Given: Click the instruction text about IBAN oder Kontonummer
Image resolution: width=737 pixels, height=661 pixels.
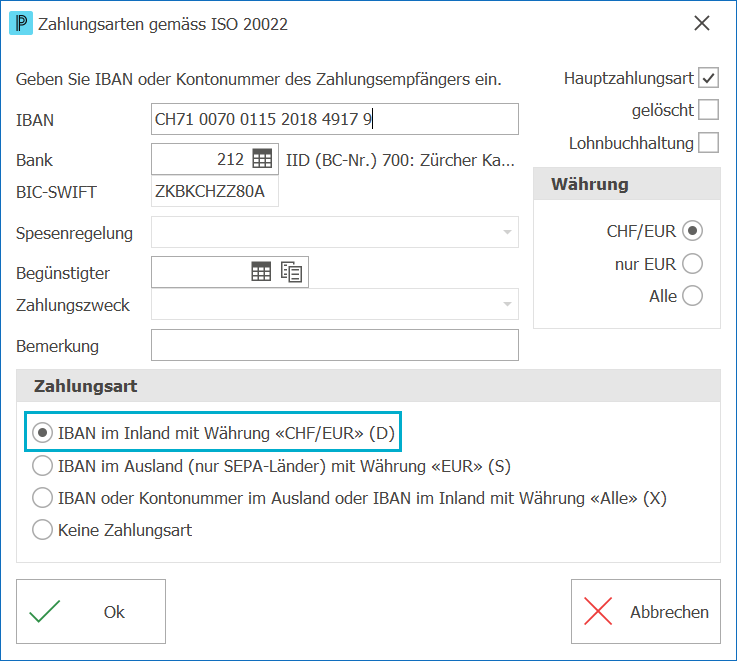Looking at the screenshot, I should [x=259, y=79].
